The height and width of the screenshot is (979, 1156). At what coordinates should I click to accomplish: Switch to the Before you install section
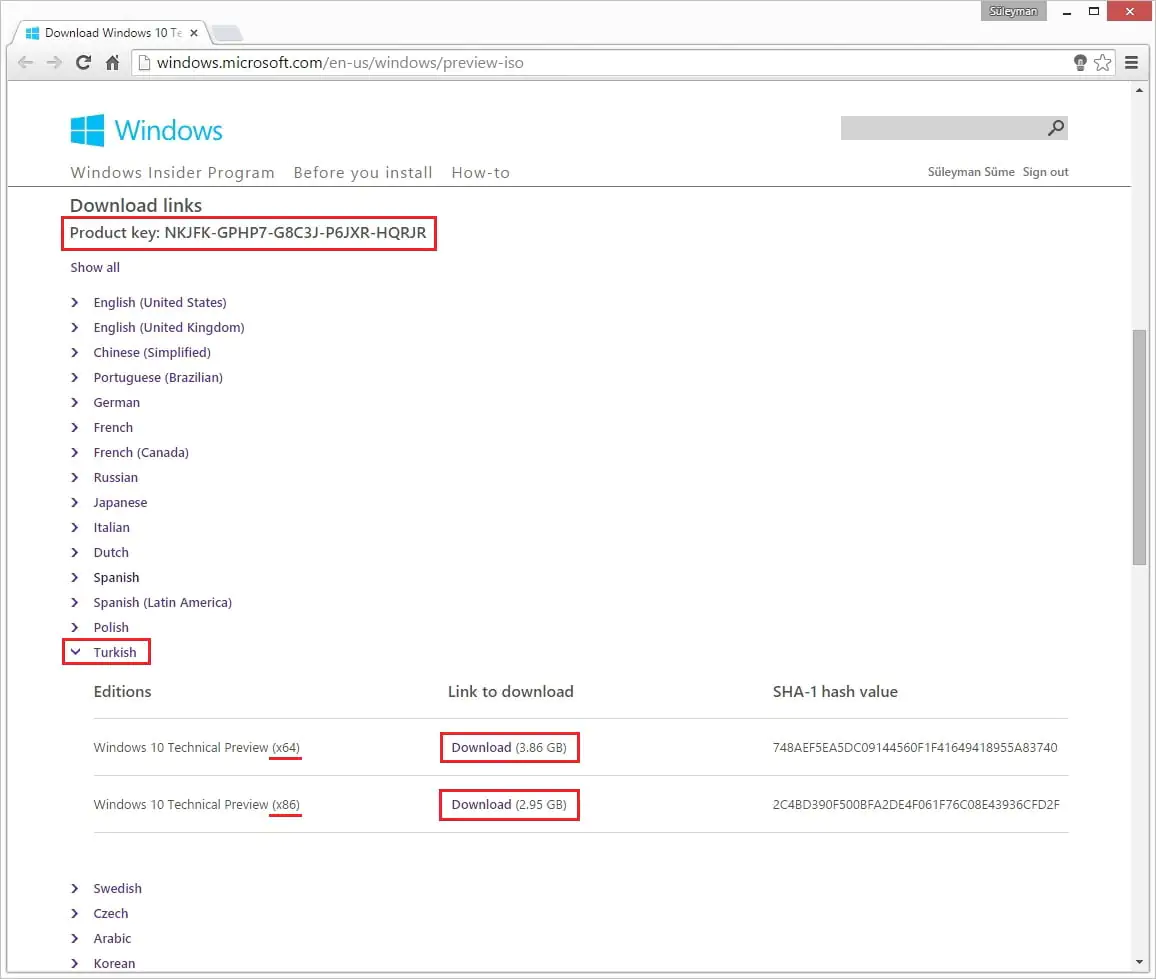(363, 172)
